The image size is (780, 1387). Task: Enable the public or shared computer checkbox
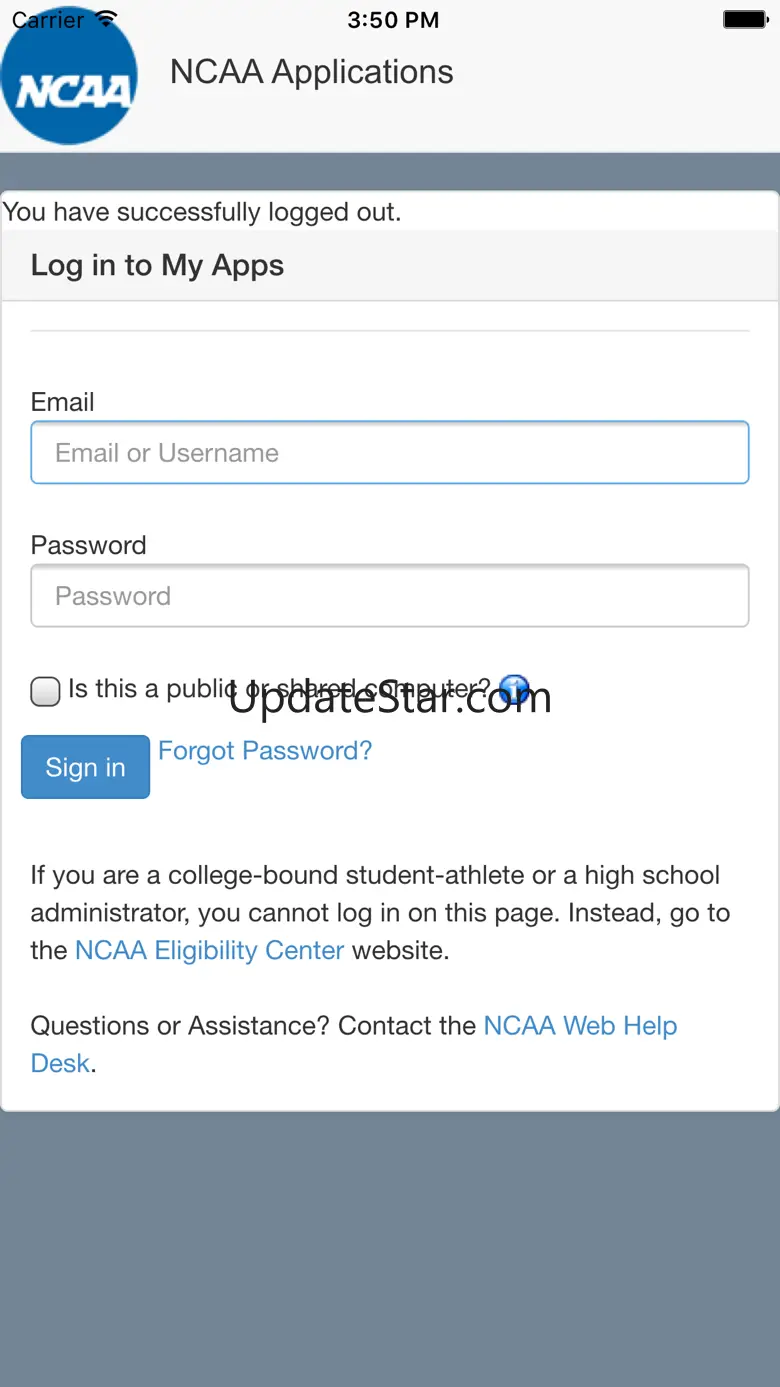tap(45, 691)
